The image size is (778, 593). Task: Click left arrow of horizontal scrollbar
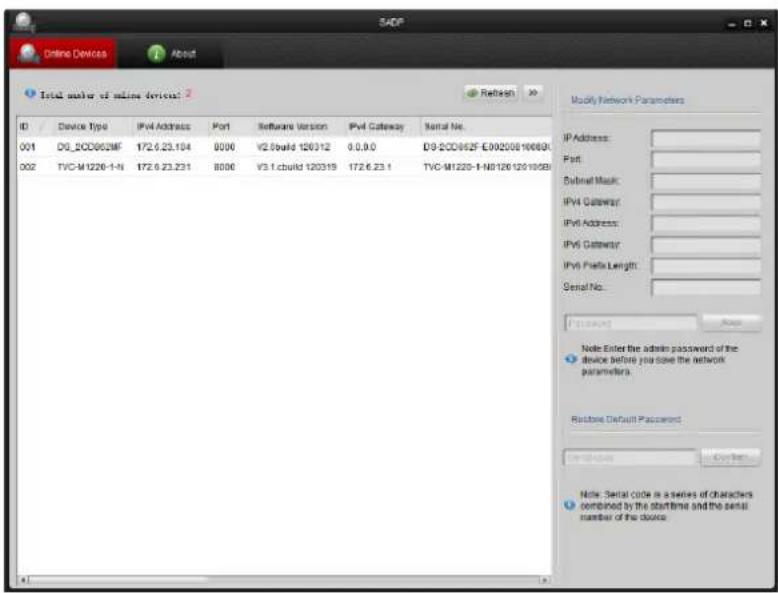22,580
